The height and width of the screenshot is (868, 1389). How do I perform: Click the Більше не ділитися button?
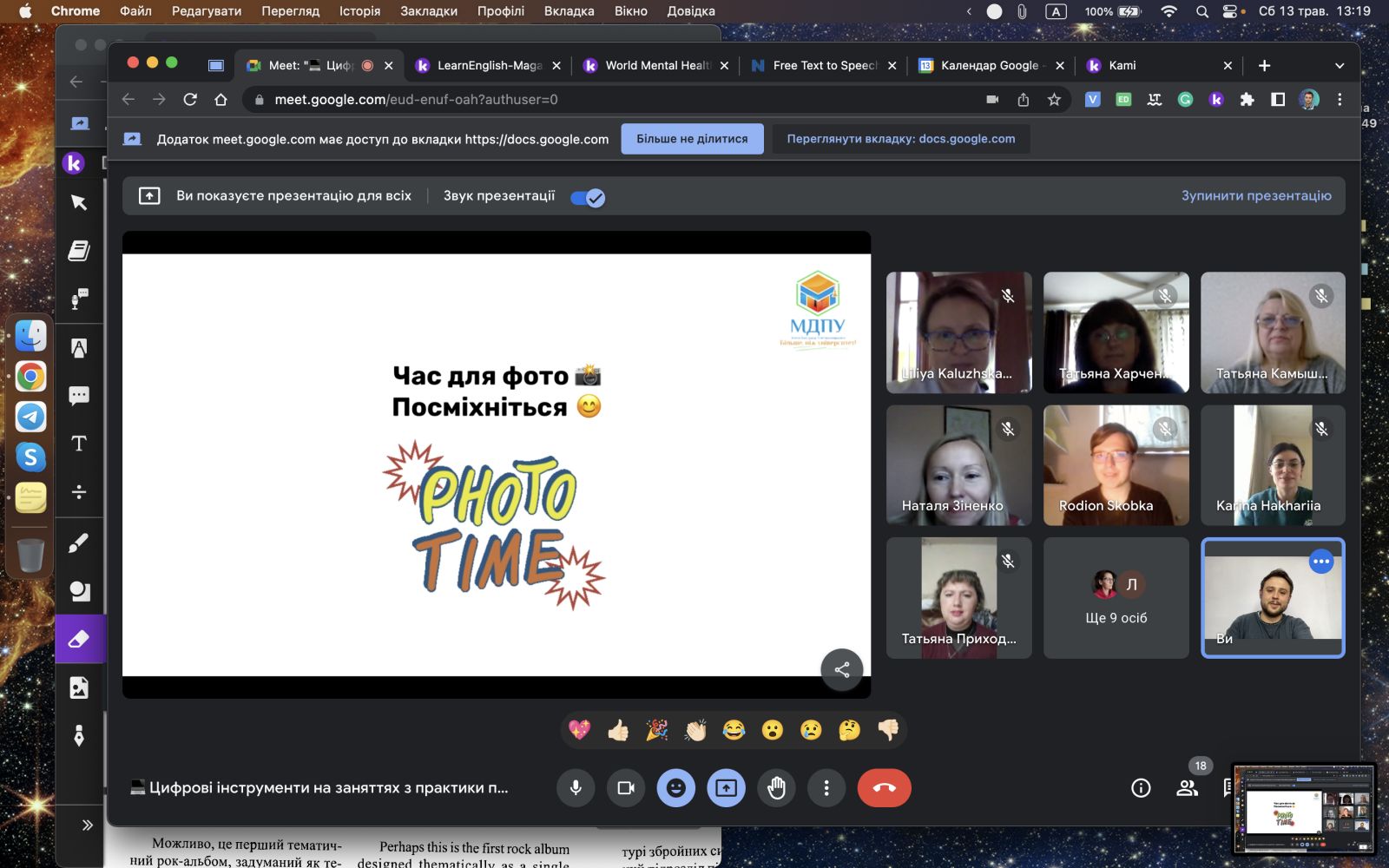point(692,139)
